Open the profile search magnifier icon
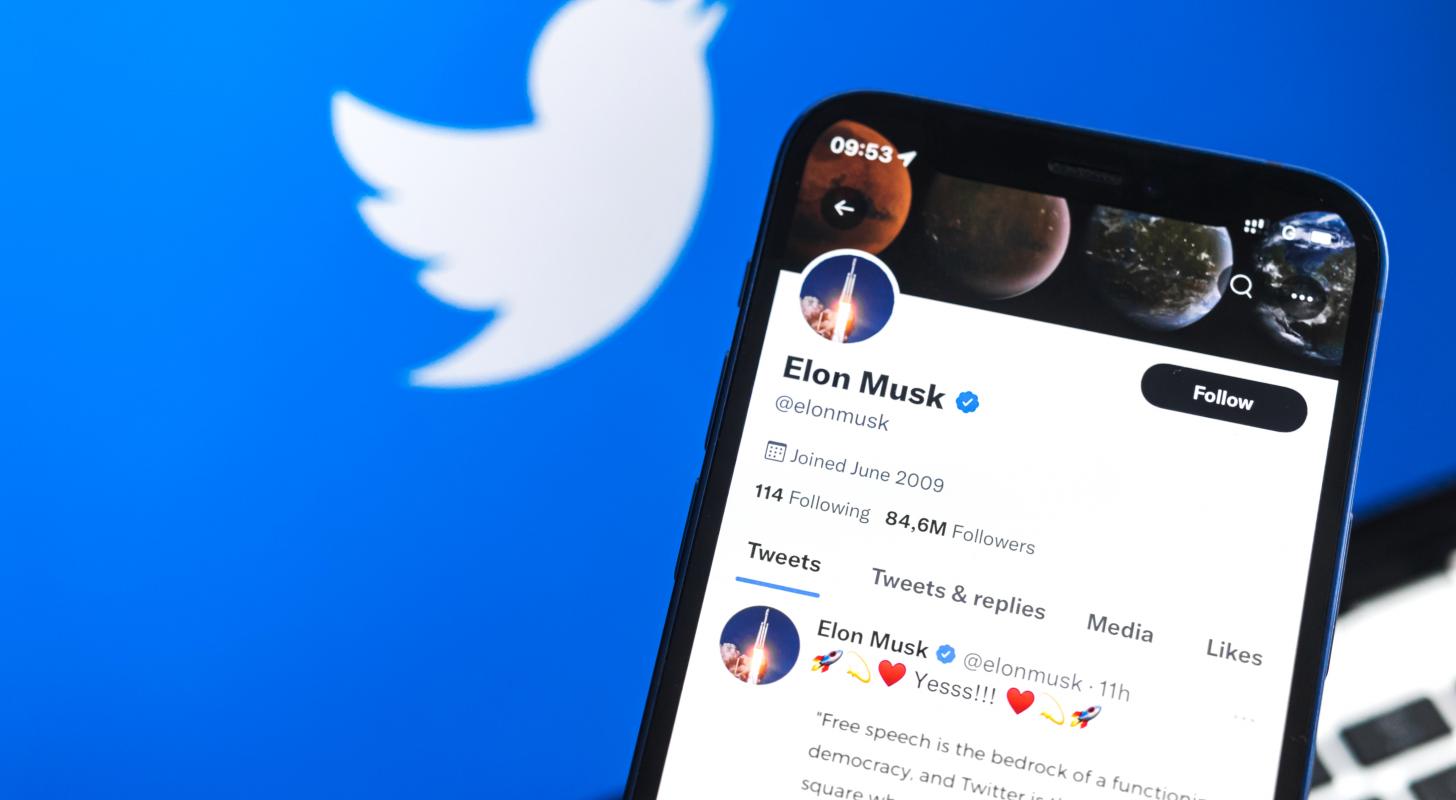This screenshot has height=800, width=1456. [1241, 287]
